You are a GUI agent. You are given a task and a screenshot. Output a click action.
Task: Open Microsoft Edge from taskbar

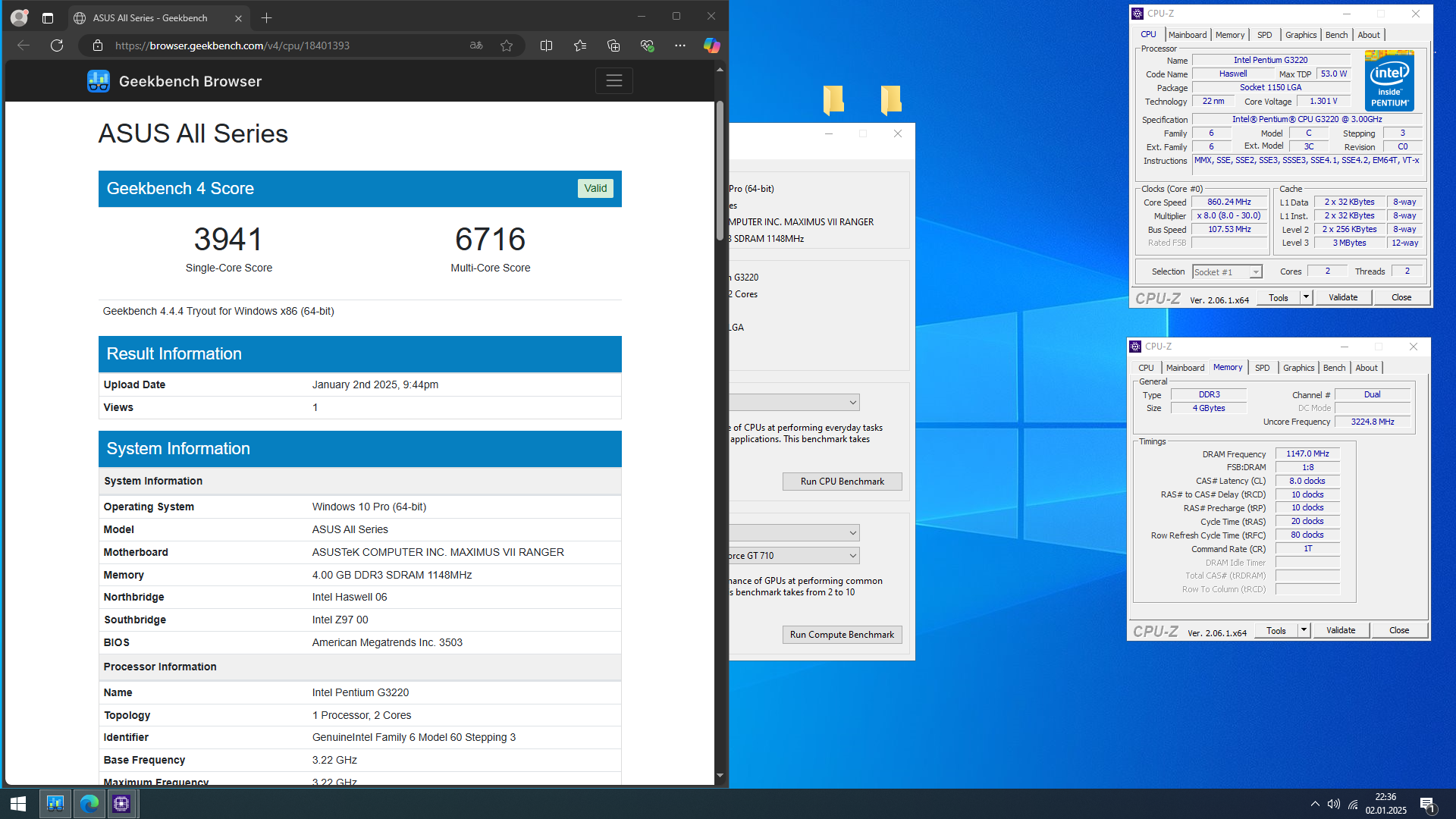tap(89, 804)
